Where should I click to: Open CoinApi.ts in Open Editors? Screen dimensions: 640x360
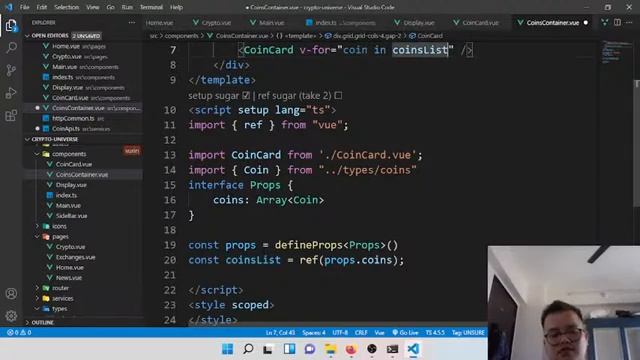(66, 129)
